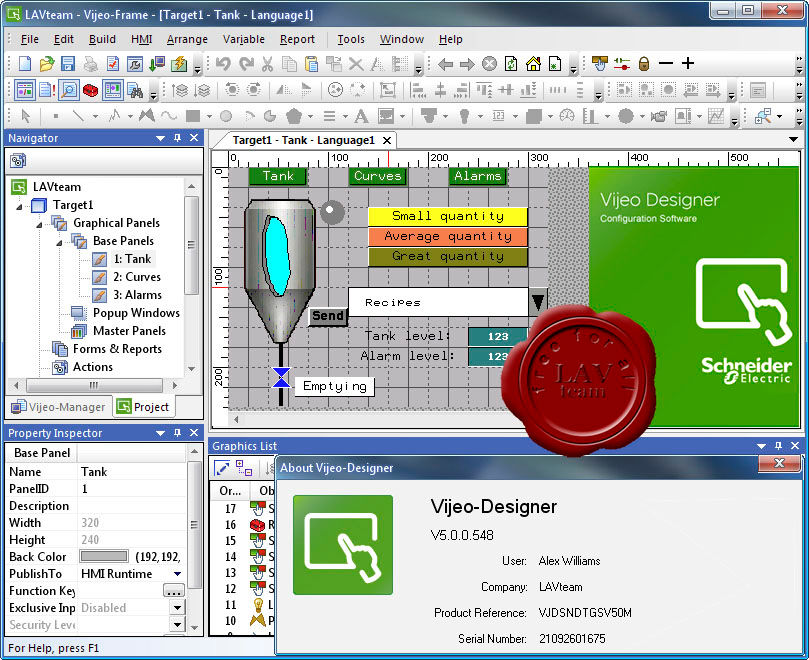Click the New document toolbar icon
This screenshot has width=809, height=660.
click(24, 64)
